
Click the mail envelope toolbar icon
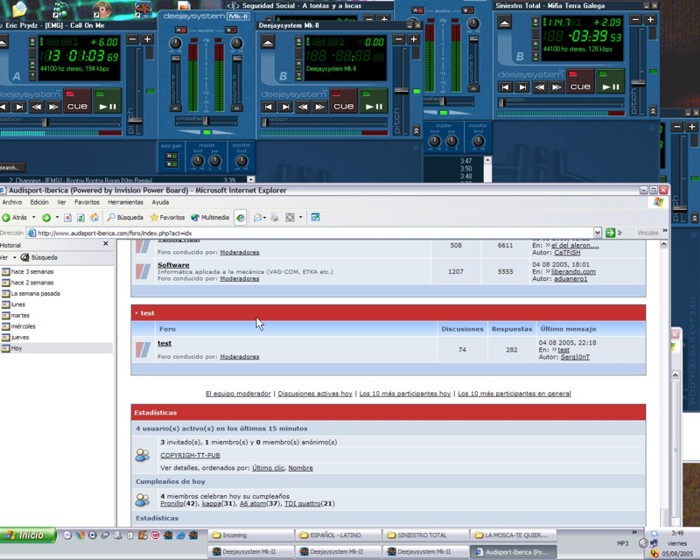[x=258, y=217]
